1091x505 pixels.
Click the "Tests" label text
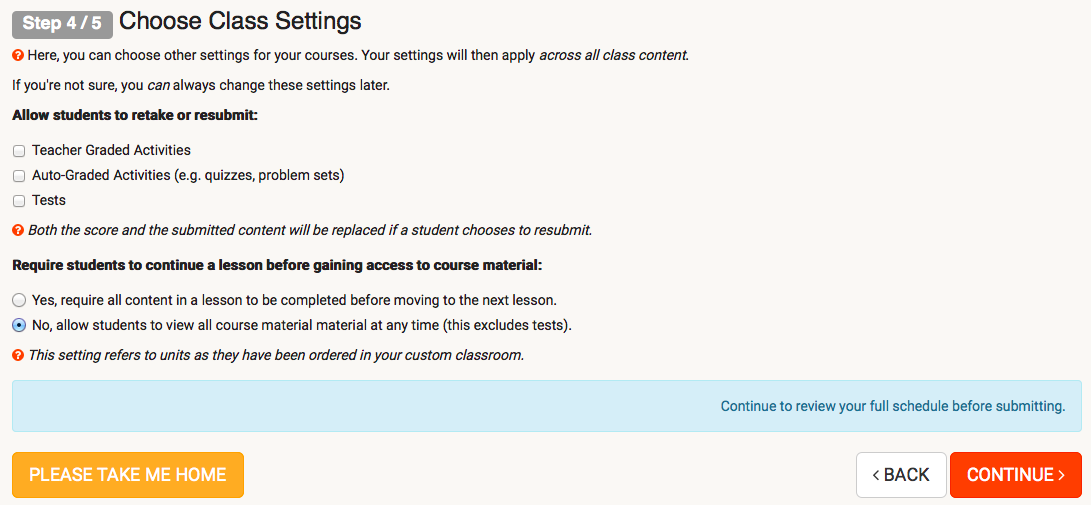click(x=49, y=200)
